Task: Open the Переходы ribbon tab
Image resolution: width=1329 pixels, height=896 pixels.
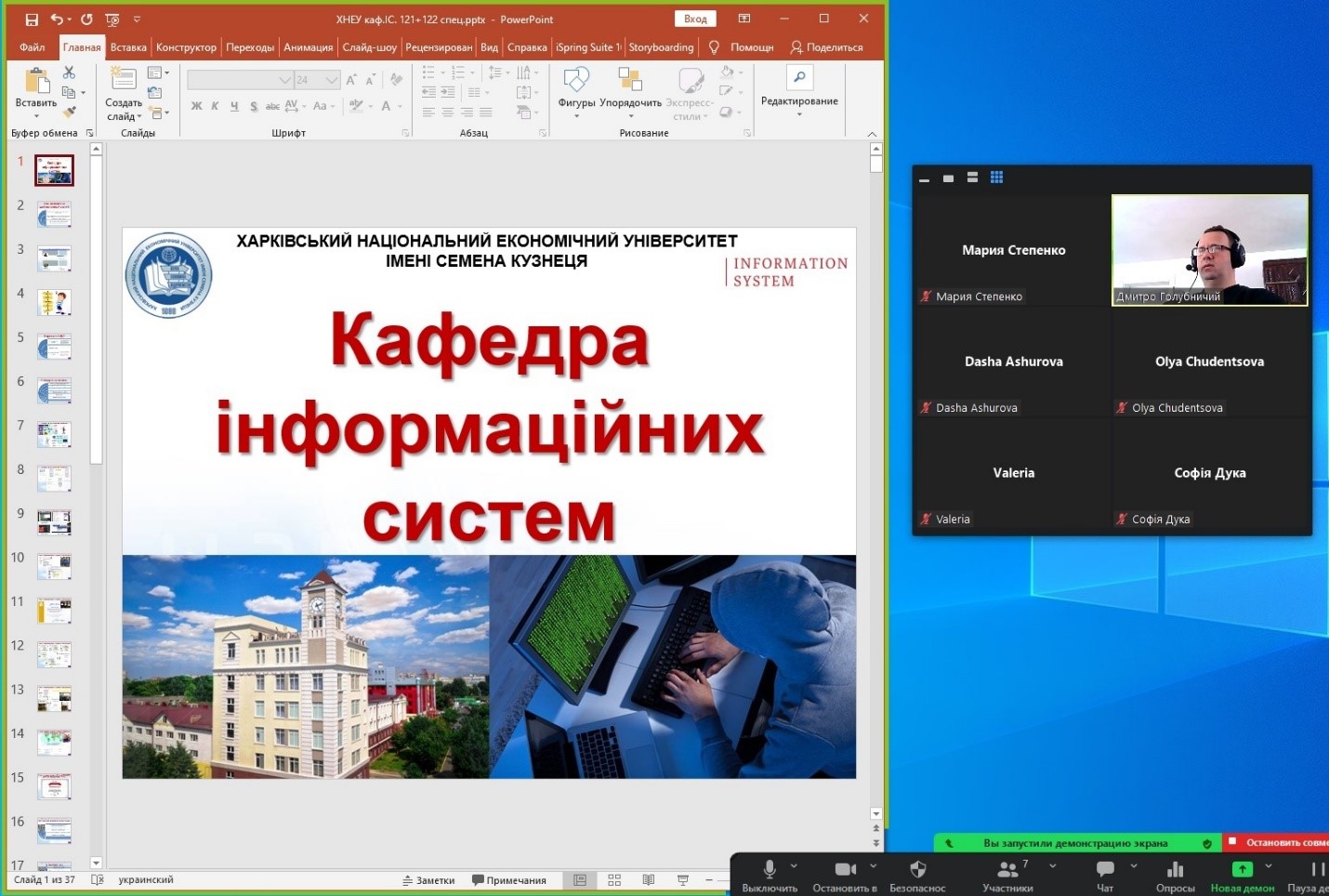Action: click(250, 47)
